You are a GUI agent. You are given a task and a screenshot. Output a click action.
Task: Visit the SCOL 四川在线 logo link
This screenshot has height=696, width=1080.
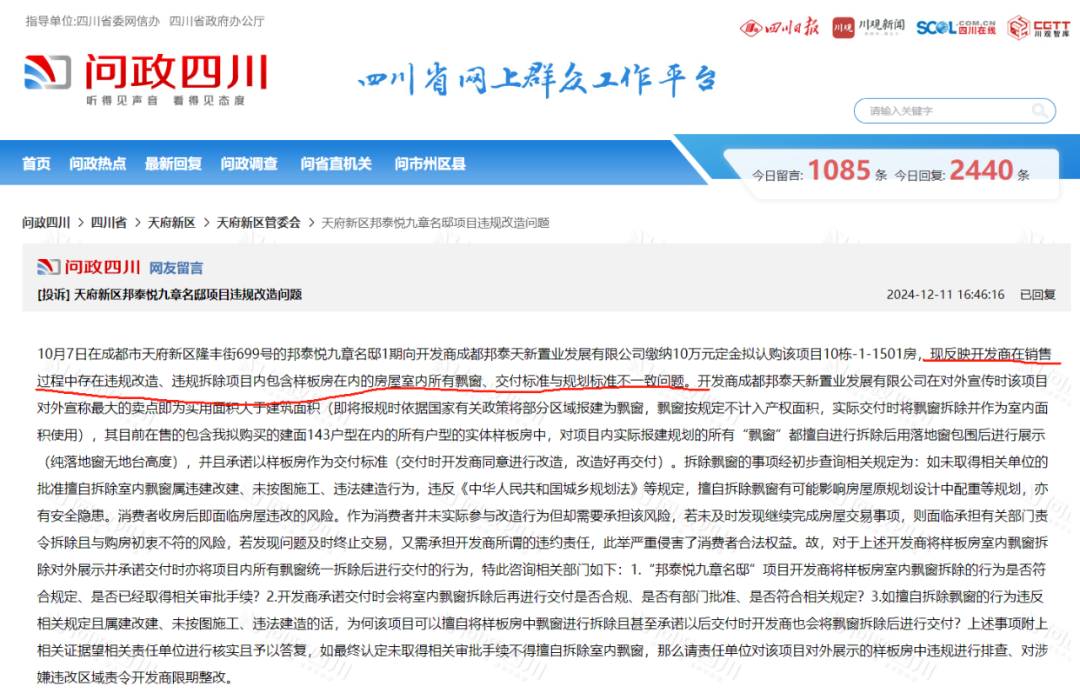tap(956, 28)
